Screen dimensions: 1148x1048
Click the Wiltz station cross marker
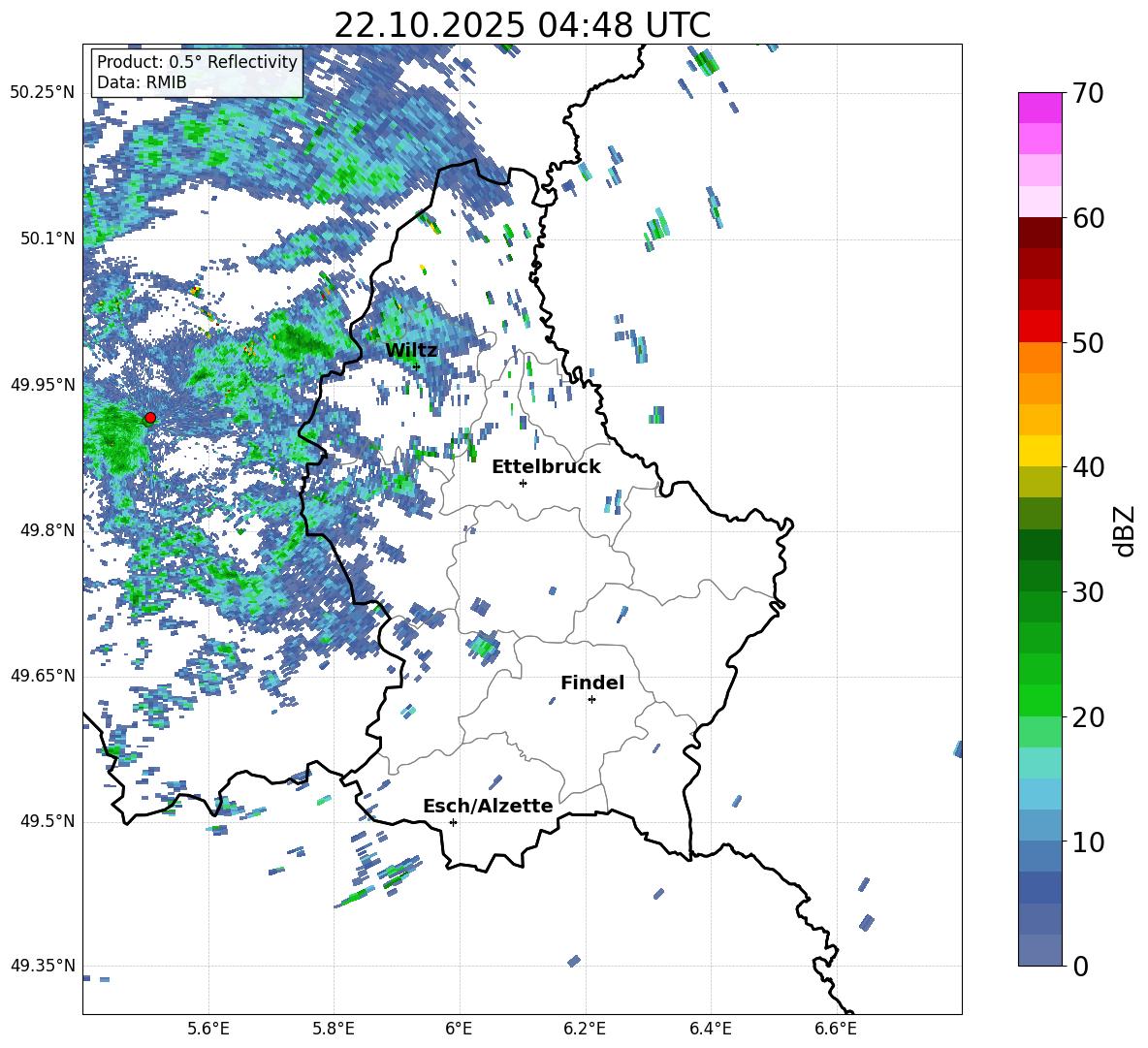(417, 365)
